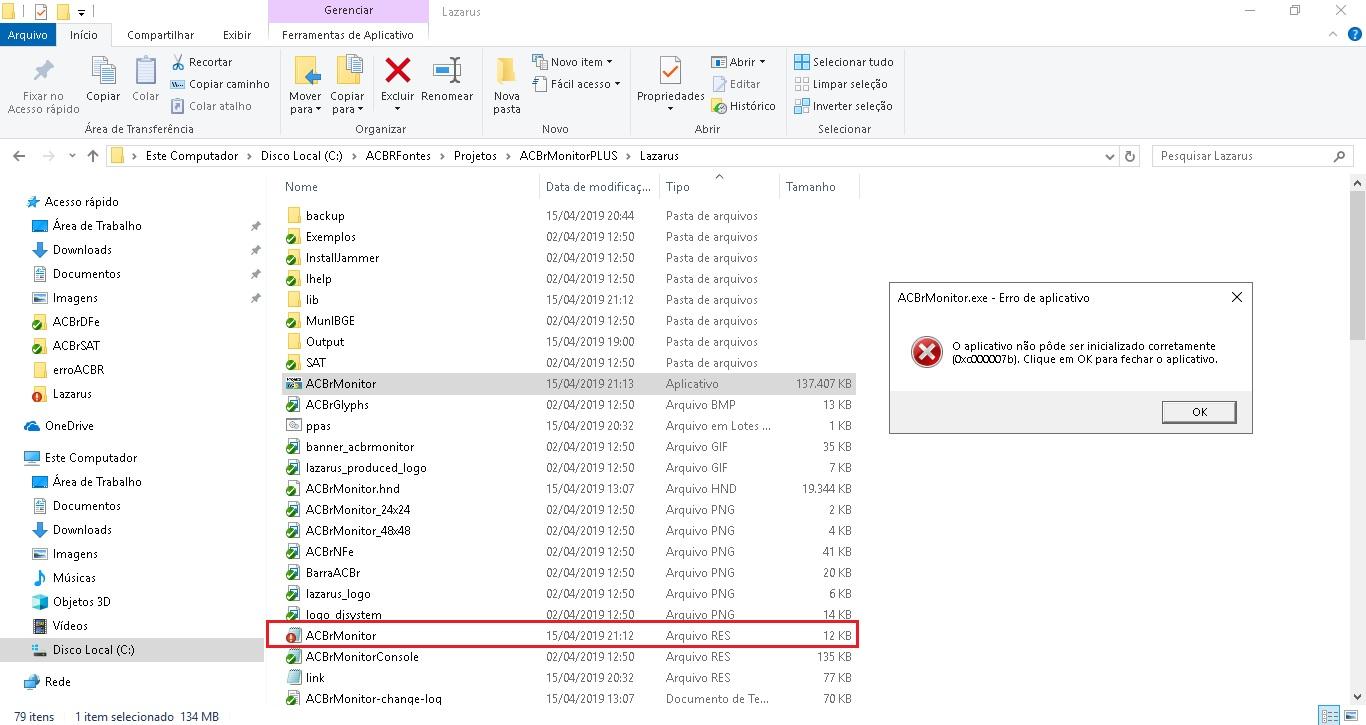Image resolution: width=1366 pixels, height=725 pixels.
Task: Click Copiar caminho in ribbon
Action: point(220,84)
